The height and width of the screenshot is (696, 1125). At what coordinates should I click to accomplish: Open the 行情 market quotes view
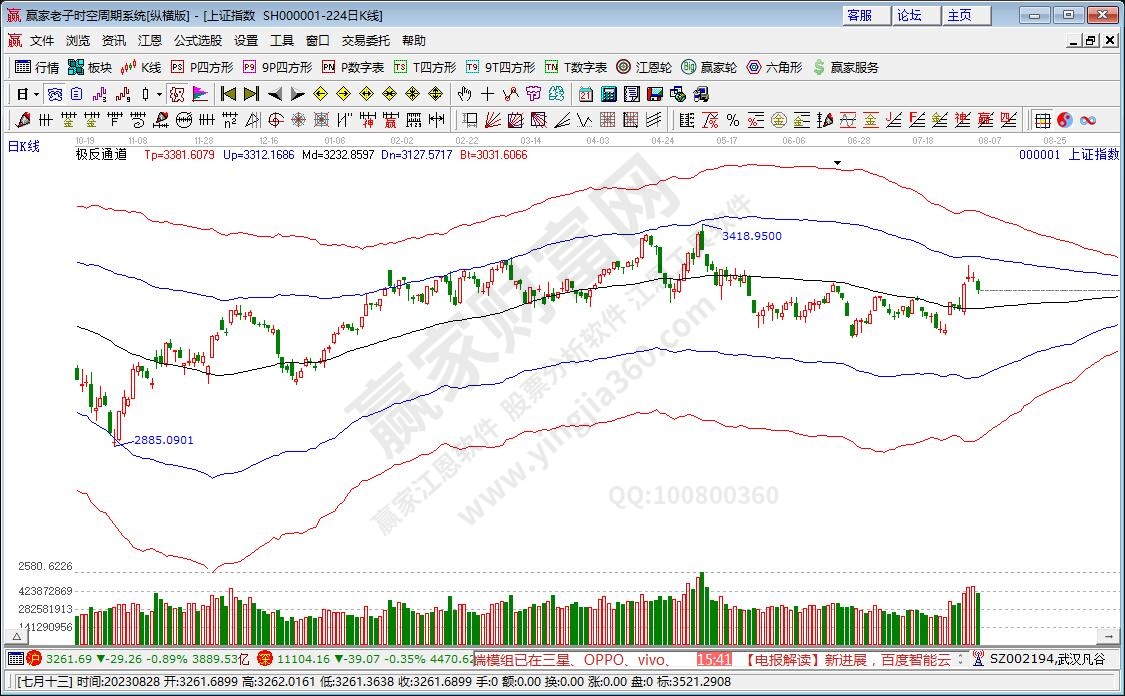pos(37,67)
